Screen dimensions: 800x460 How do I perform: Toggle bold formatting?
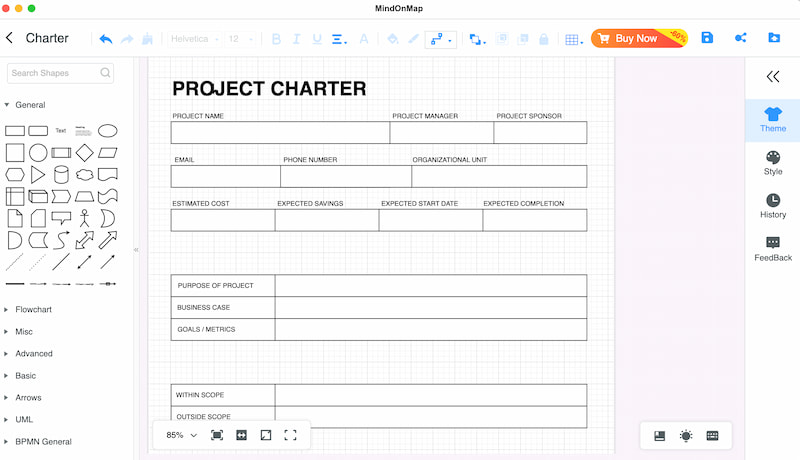[x=277, y=39]
